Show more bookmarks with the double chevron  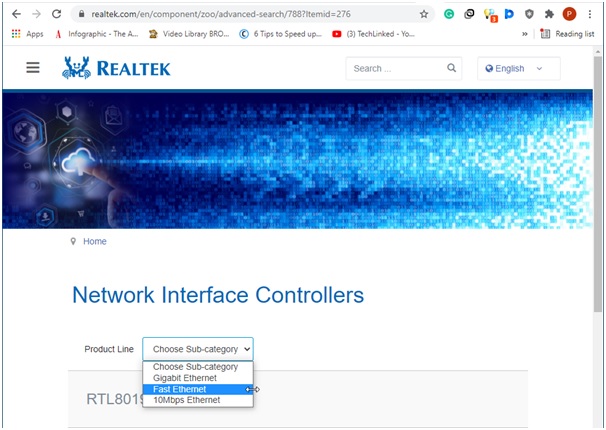524,34
